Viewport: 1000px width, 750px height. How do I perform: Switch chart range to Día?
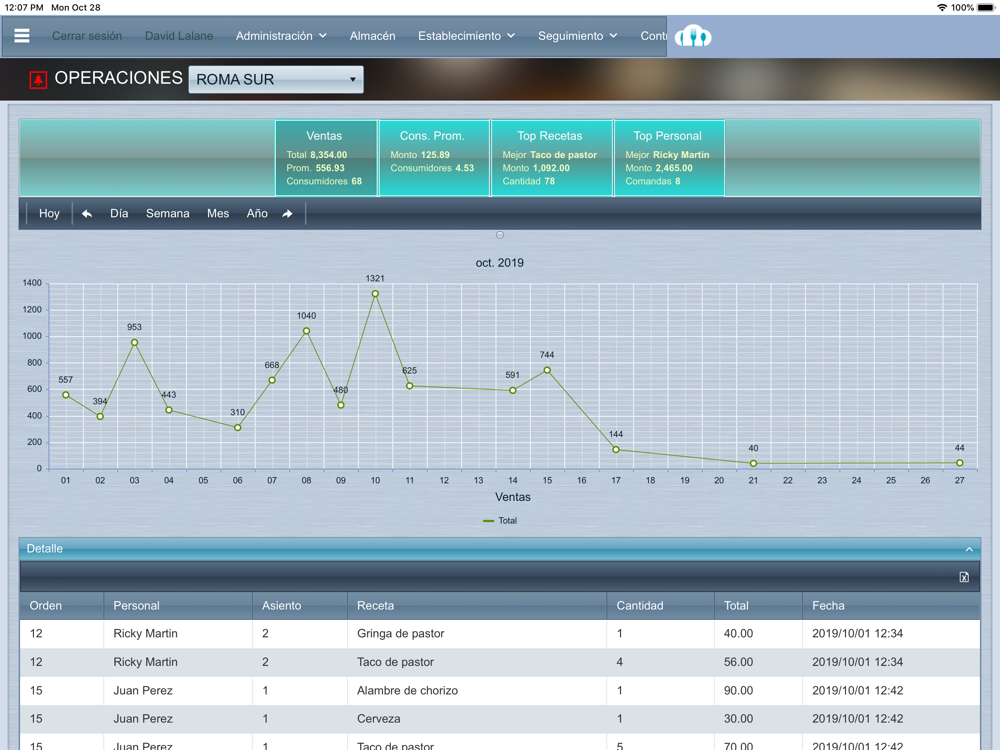[119, 214]
